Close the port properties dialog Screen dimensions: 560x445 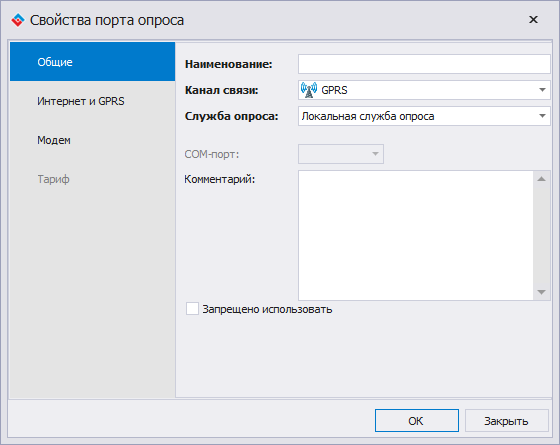(x=533, y=20)
